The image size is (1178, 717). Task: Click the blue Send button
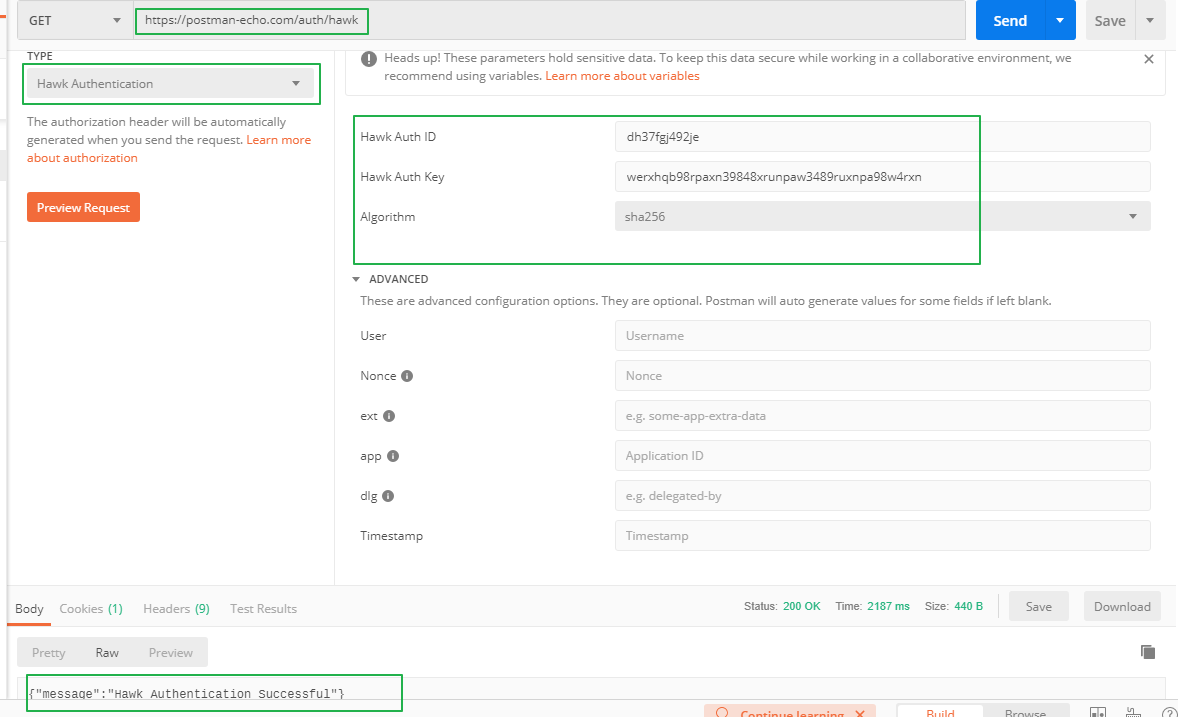[1010, 20]
